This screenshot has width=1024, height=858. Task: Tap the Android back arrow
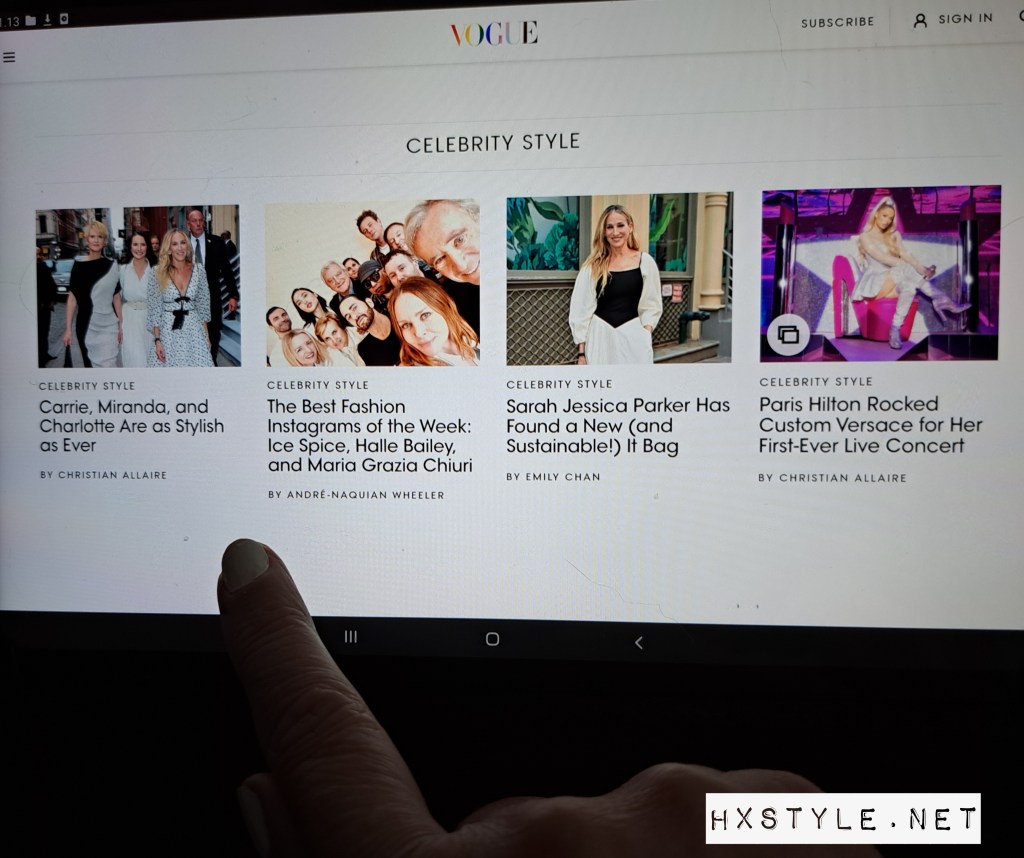click(x=638, y=642)
